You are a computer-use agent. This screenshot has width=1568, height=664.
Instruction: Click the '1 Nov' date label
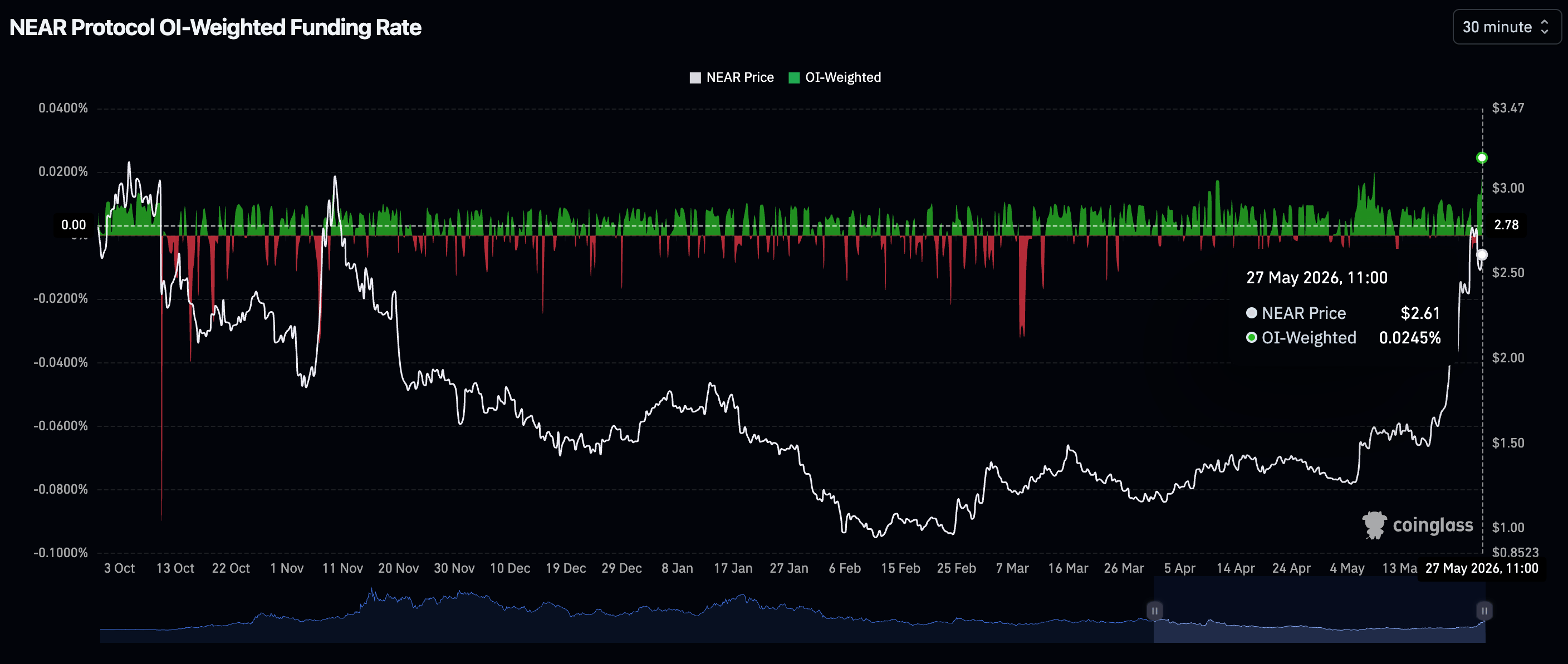287,568
